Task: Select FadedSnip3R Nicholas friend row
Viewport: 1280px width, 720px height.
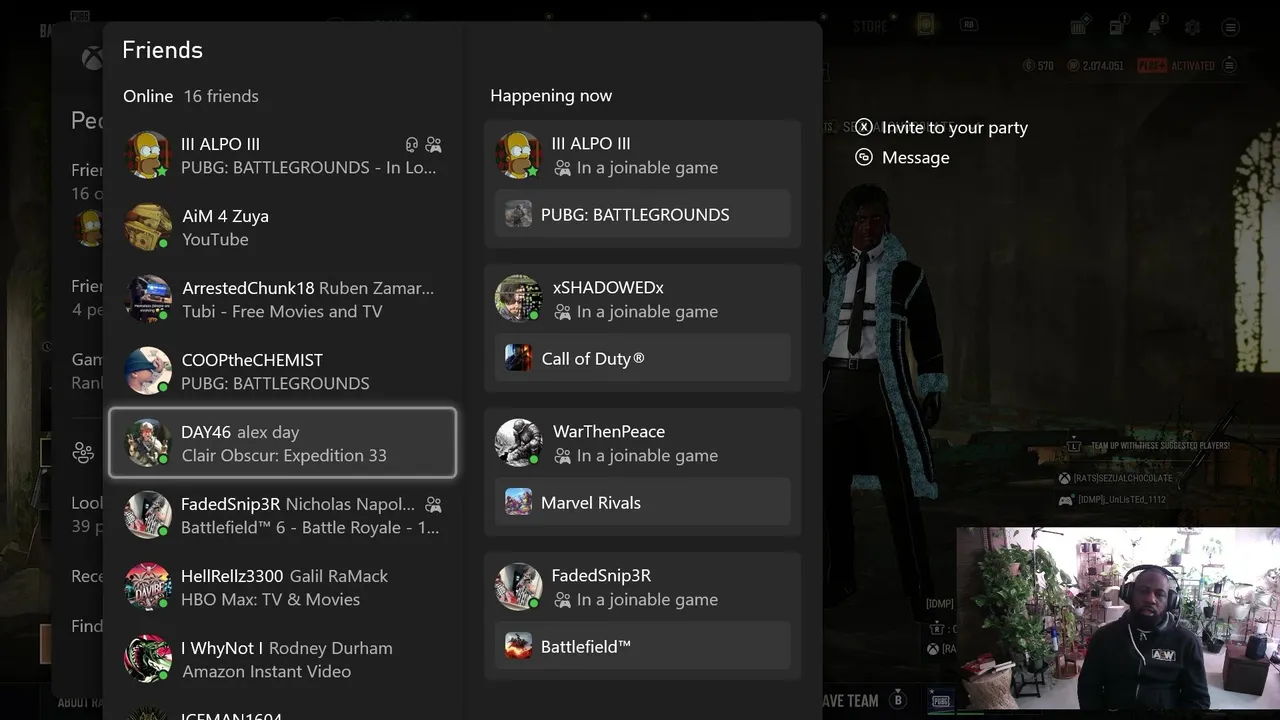Action: tap(282, 515)
